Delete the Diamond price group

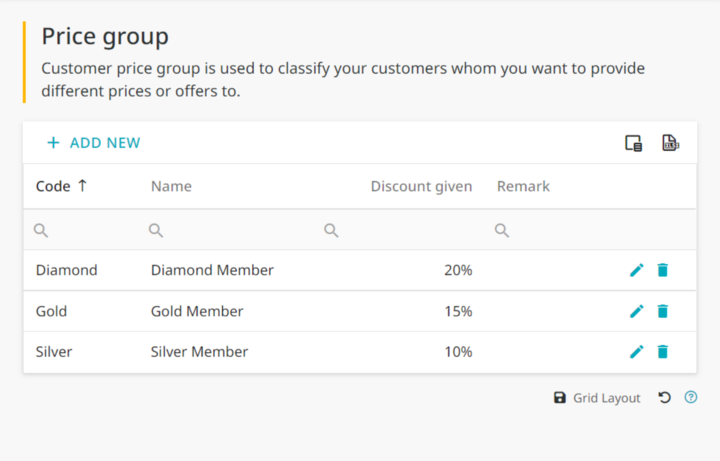(663, 270)
